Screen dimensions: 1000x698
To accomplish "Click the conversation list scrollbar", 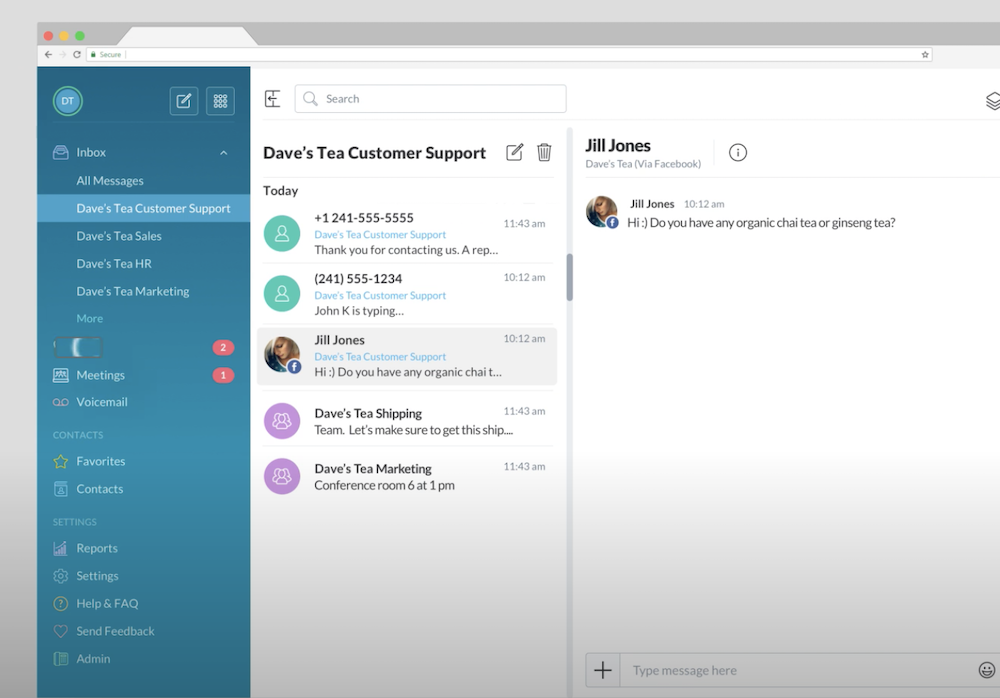I will (570, 277).
